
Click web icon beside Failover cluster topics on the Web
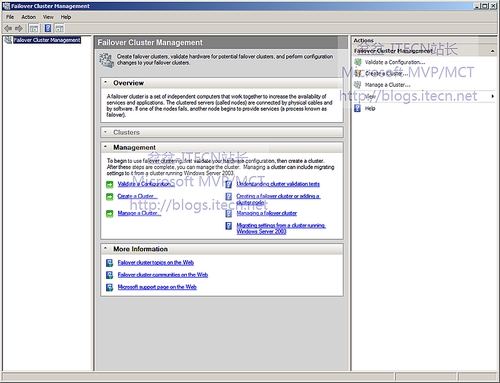tap(109, 263)
